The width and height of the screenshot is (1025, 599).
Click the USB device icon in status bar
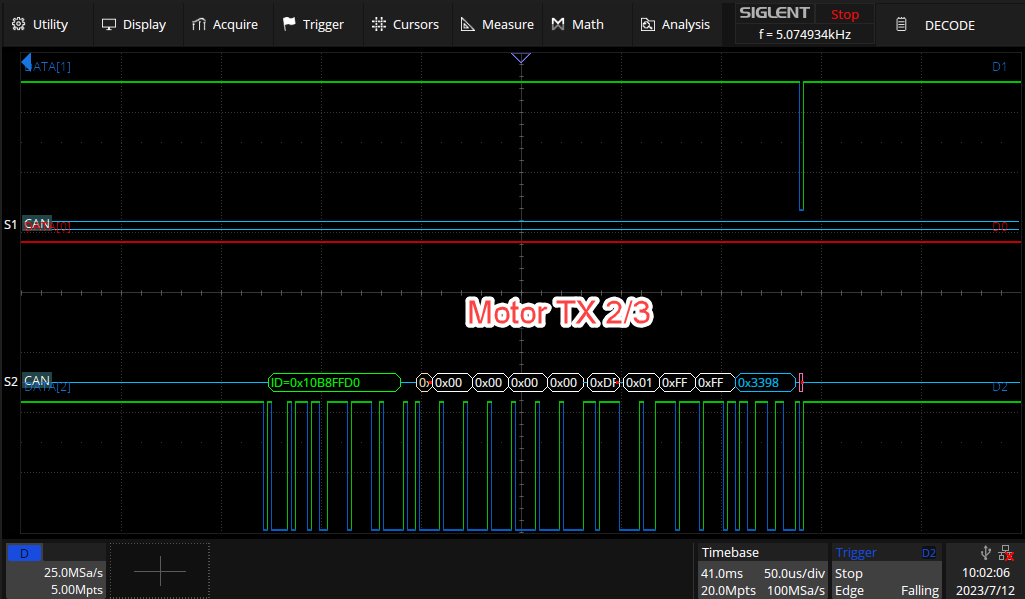pos(986,553)
